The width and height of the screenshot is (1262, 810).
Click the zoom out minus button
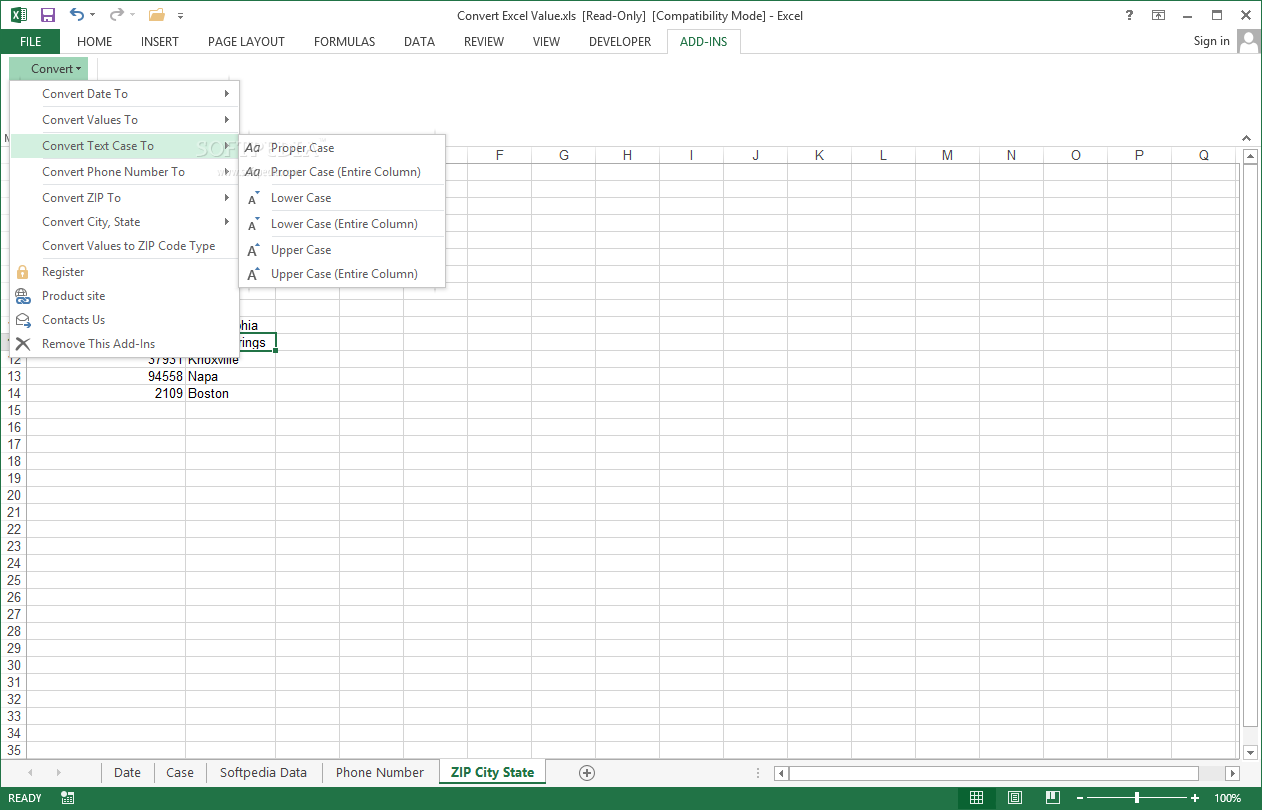[1079, 798]
